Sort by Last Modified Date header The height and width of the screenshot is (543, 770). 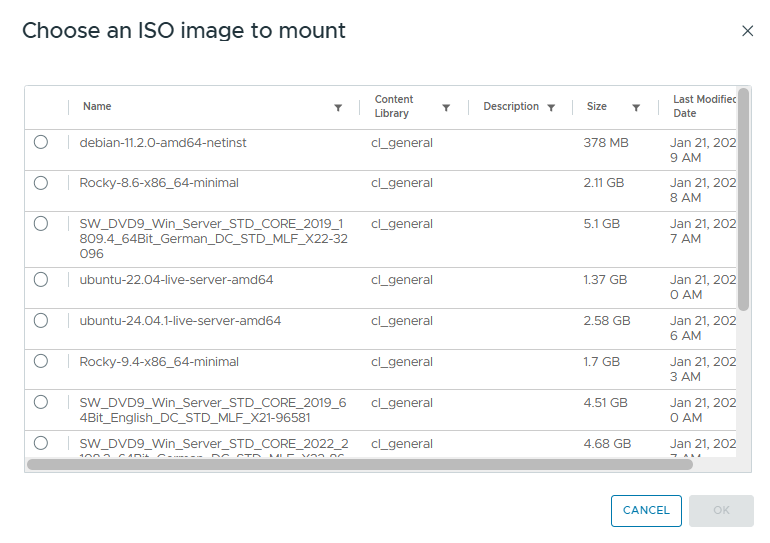704,106
